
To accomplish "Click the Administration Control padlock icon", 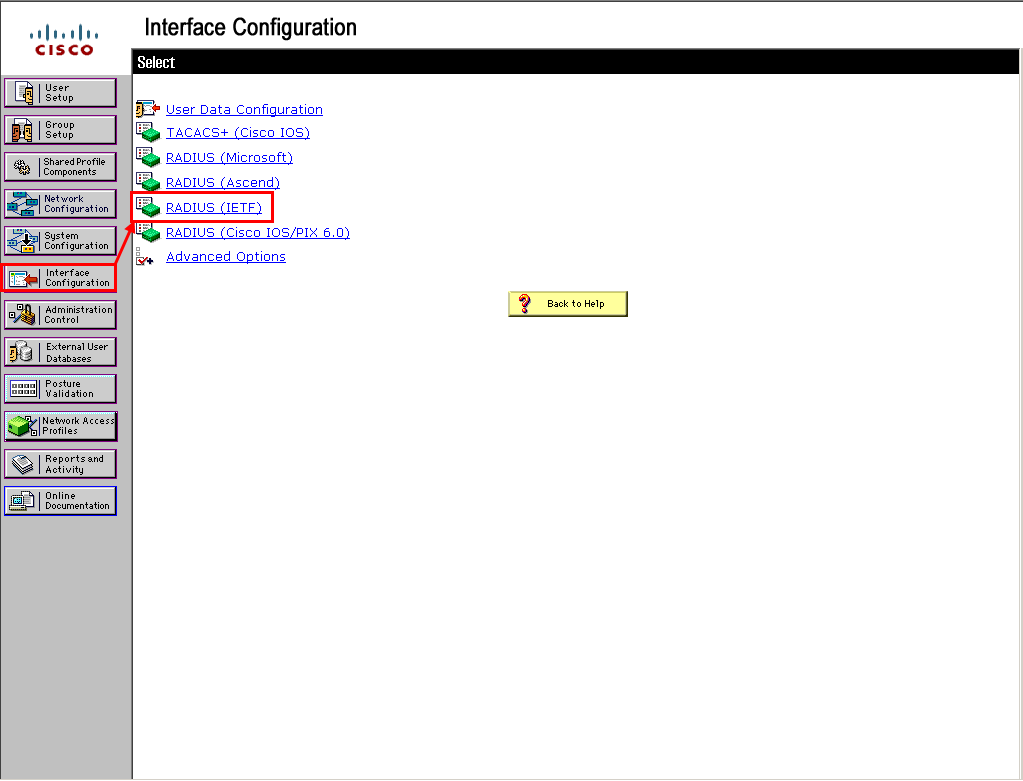I will [22, 315].
